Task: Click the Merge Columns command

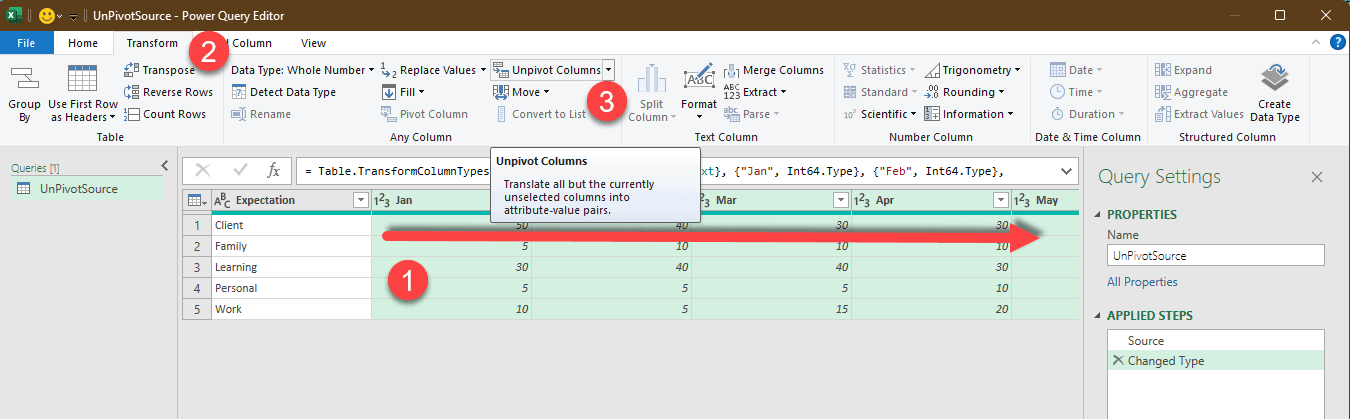Action: [773, 70]
